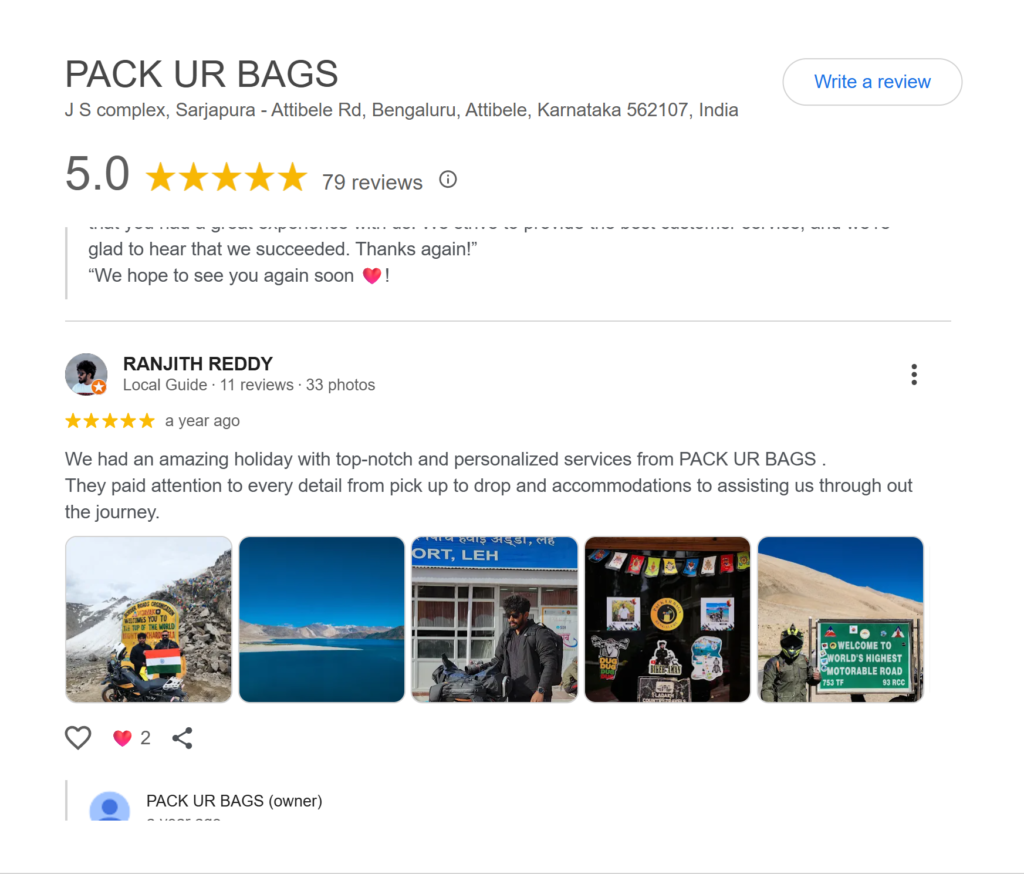Click the red heart reaction count

tap(132, 738)
